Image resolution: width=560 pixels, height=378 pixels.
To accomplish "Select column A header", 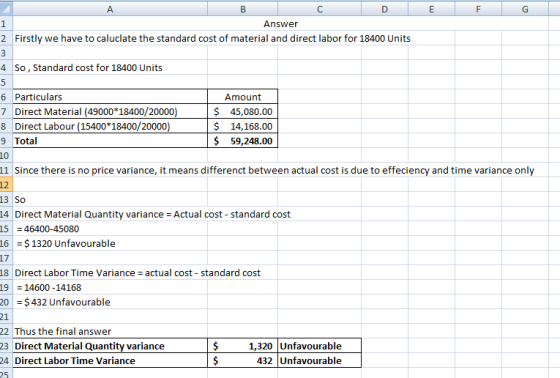I will (110, 9).
